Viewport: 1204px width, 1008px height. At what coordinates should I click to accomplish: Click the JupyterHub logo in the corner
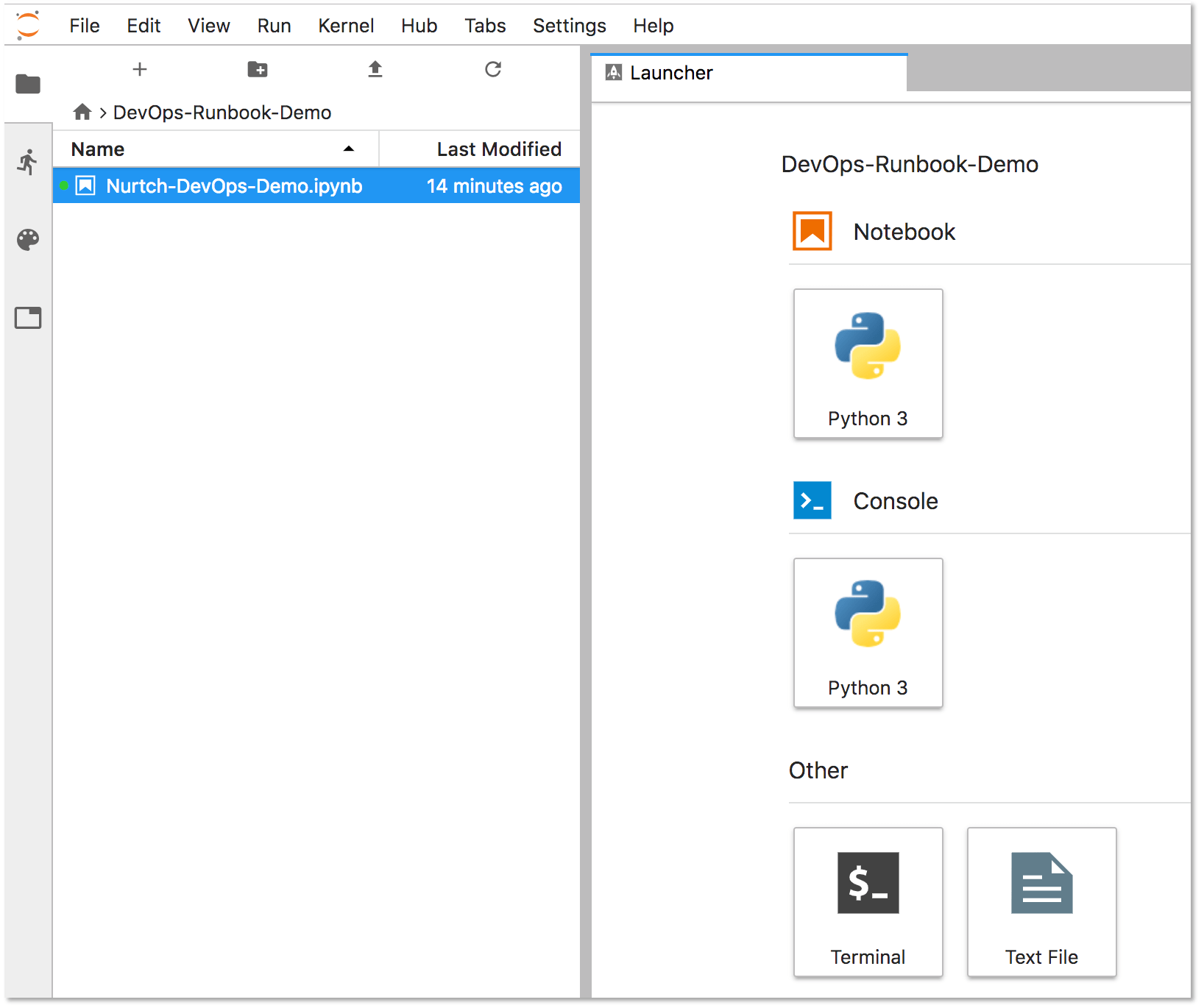click(x=27, y=24)
